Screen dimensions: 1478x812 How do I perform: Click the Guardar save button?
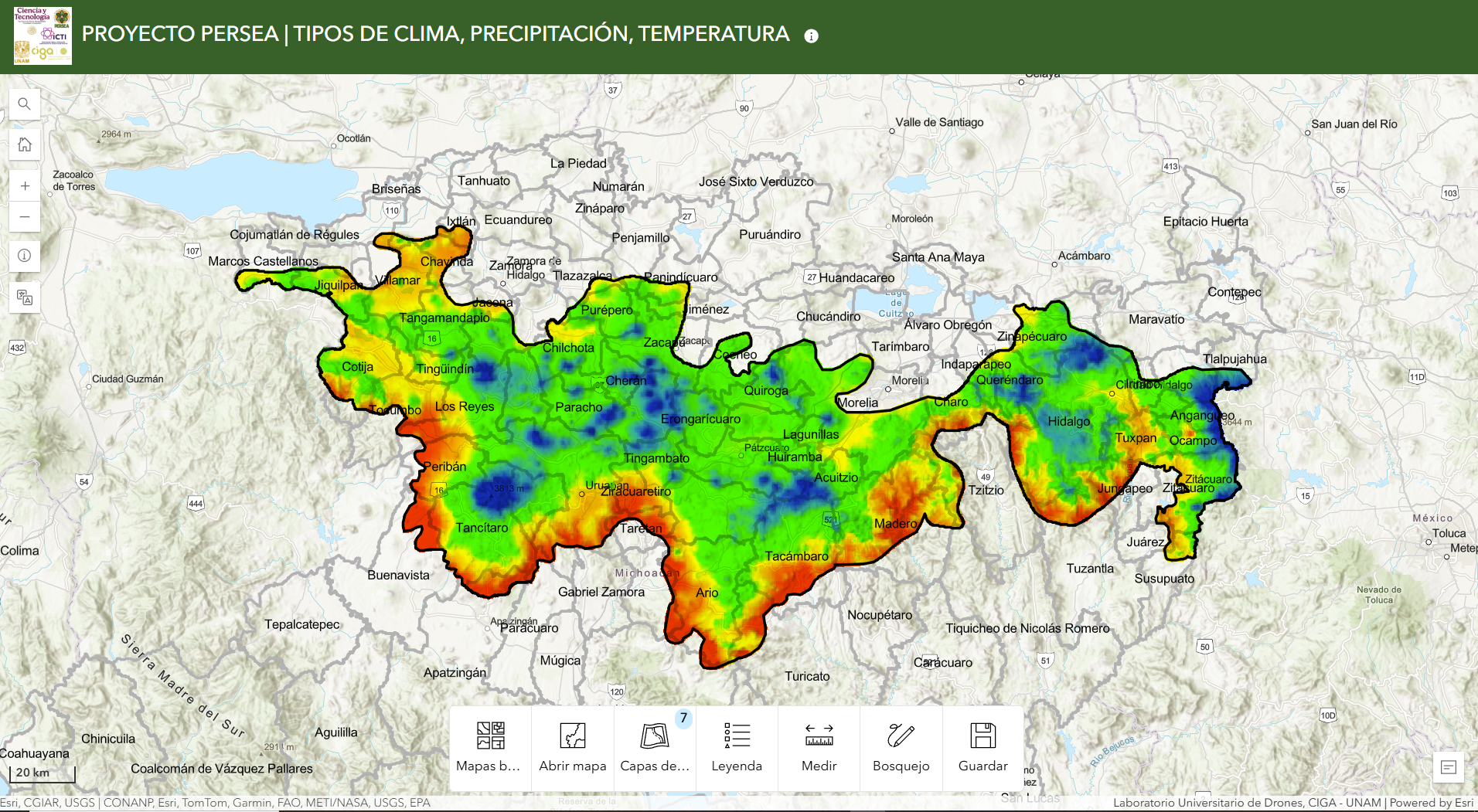pyautogui.click(x=982, y=747)
